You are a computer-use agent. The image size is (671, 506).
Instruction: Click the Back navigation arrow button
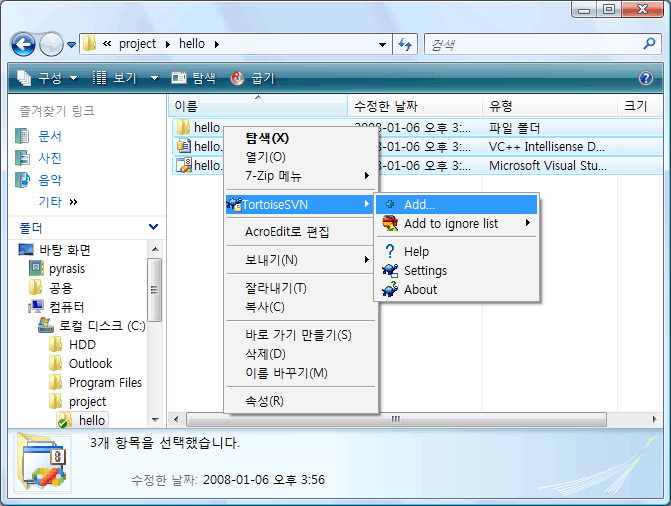coord(24,44)
